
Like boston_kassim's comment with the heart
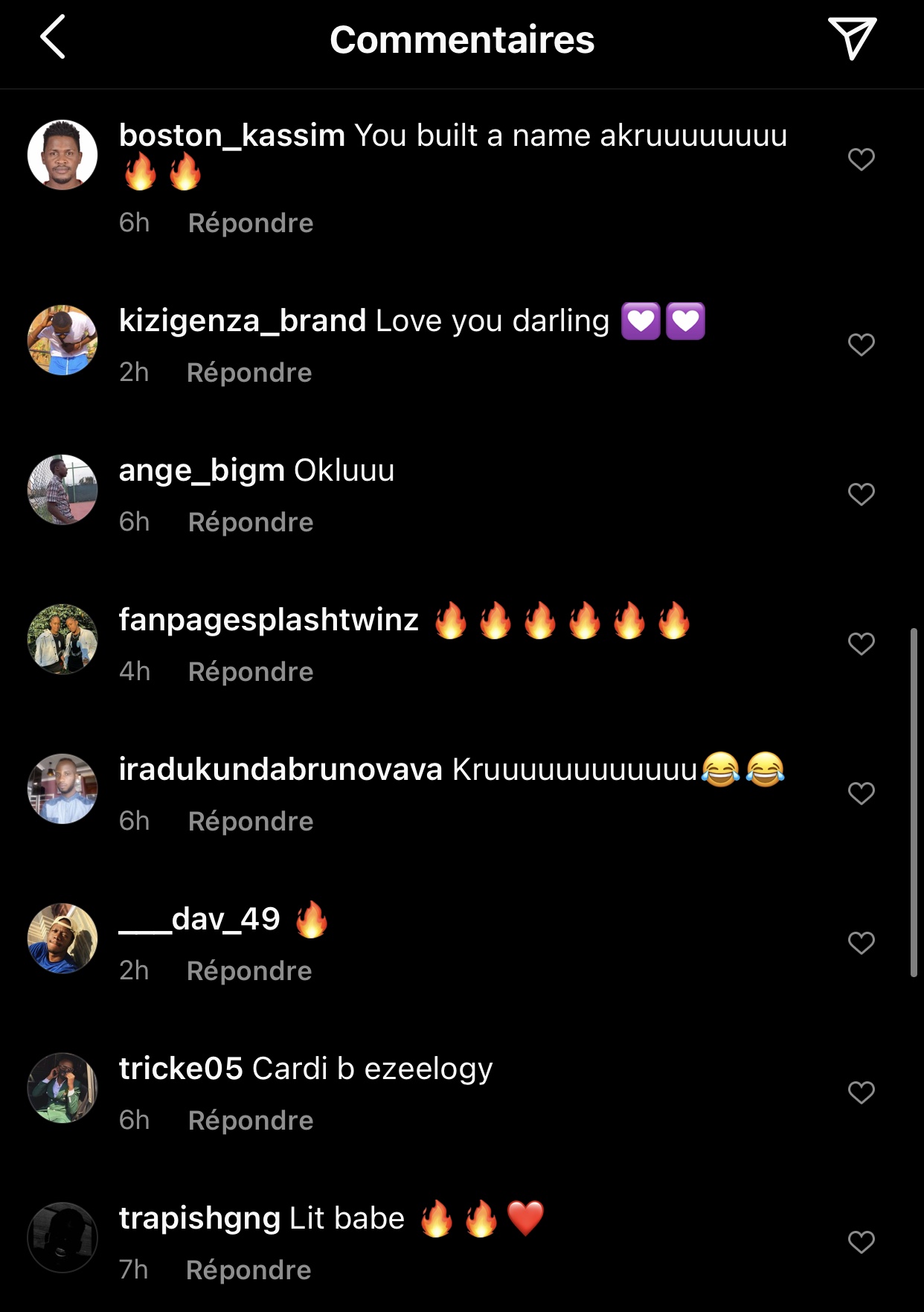pos(861,159)
